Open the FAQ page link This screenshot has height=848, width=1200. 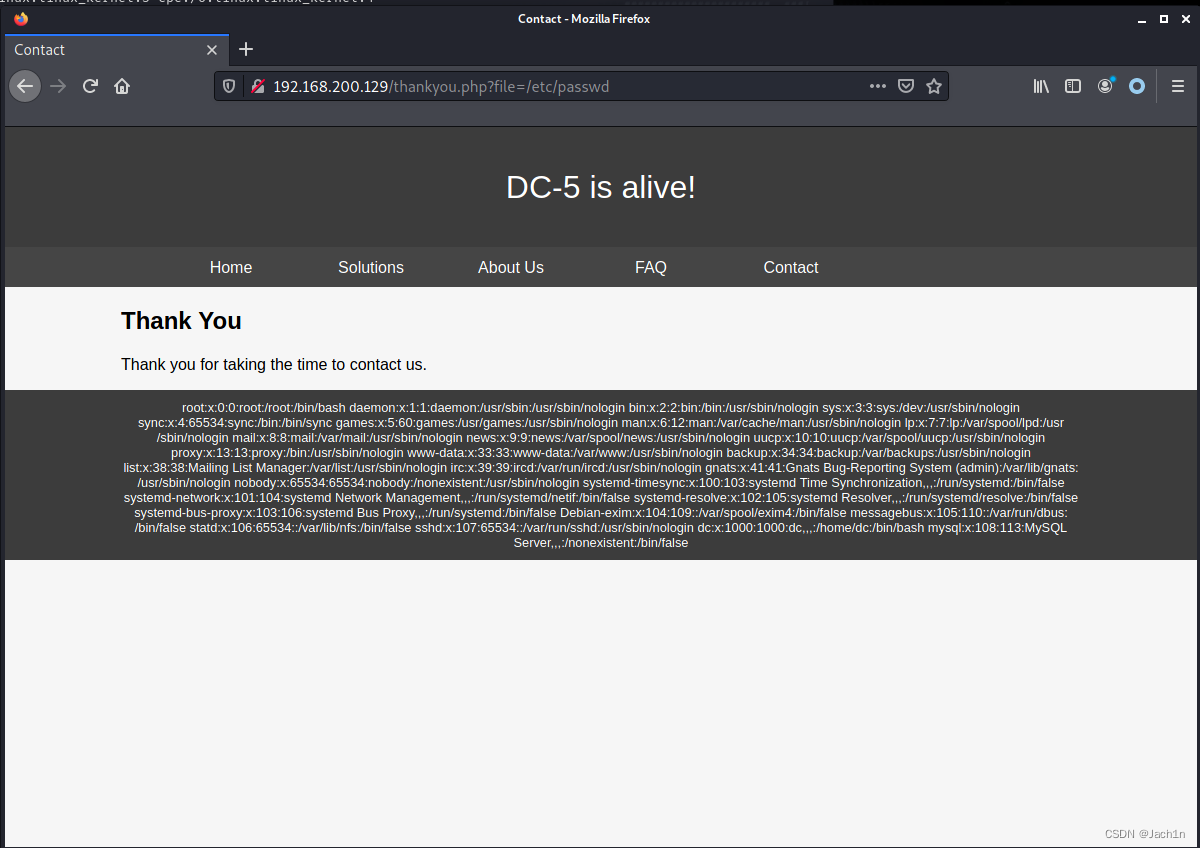[x=651, y=267]
